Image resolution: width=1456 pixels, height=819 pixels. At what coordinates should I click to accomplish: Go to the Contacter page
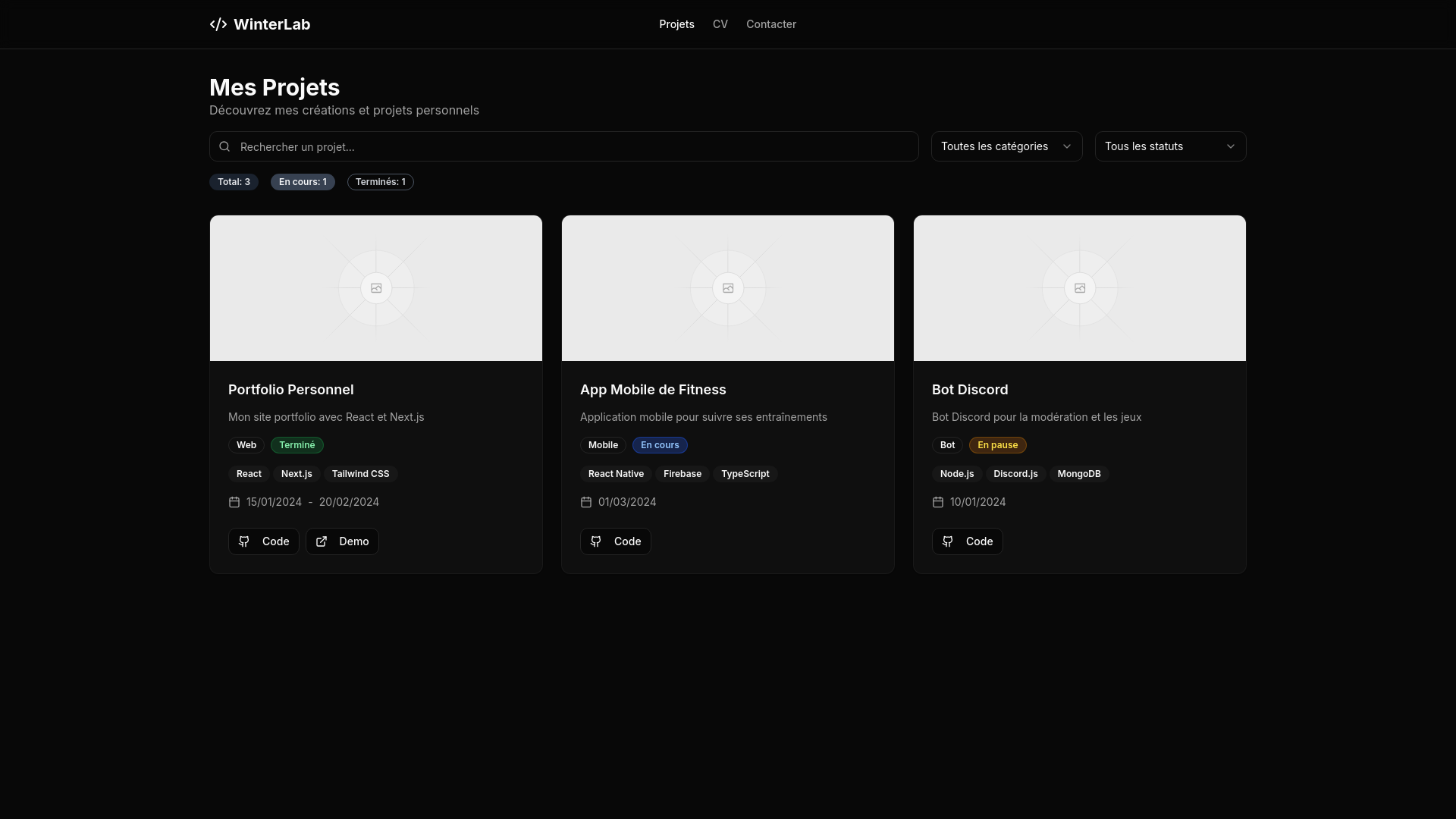click(771, 24)
